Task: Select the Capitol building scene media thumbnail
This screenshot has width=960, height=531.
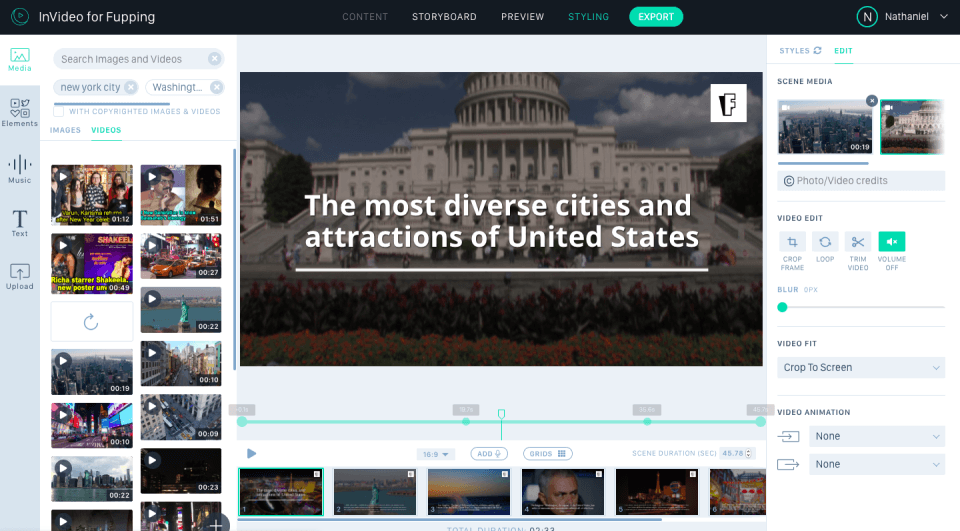Action: coord(912,127)
